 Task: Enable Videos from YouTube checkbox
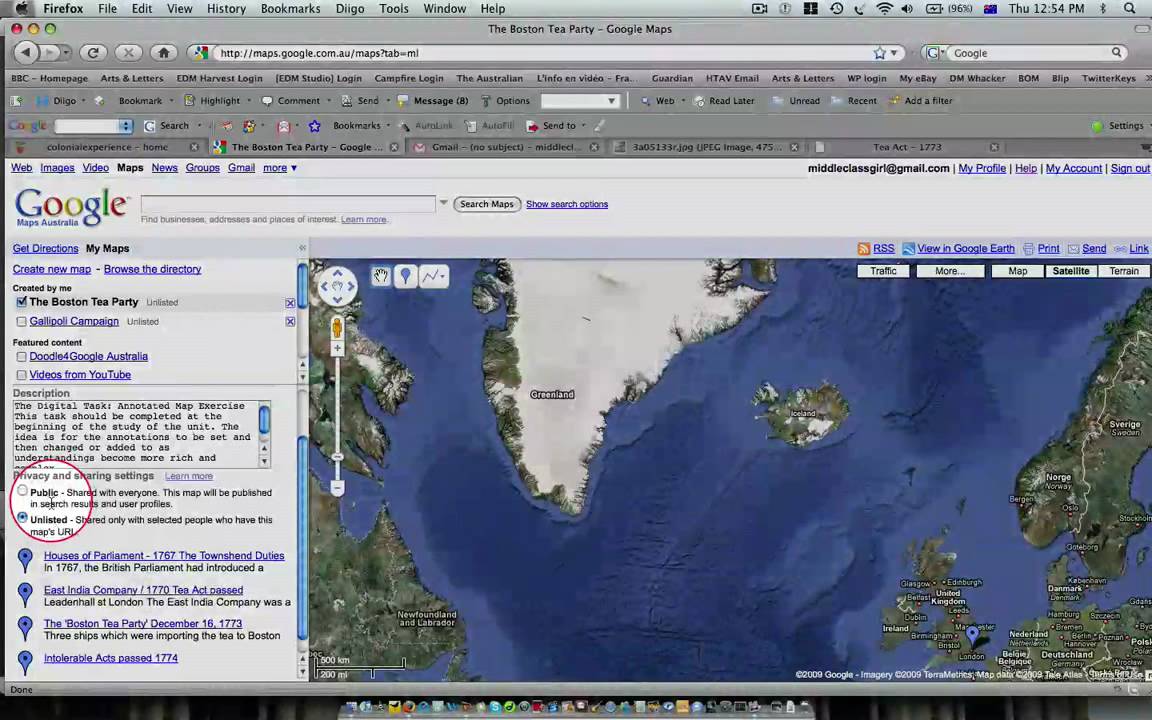point(21,375)
